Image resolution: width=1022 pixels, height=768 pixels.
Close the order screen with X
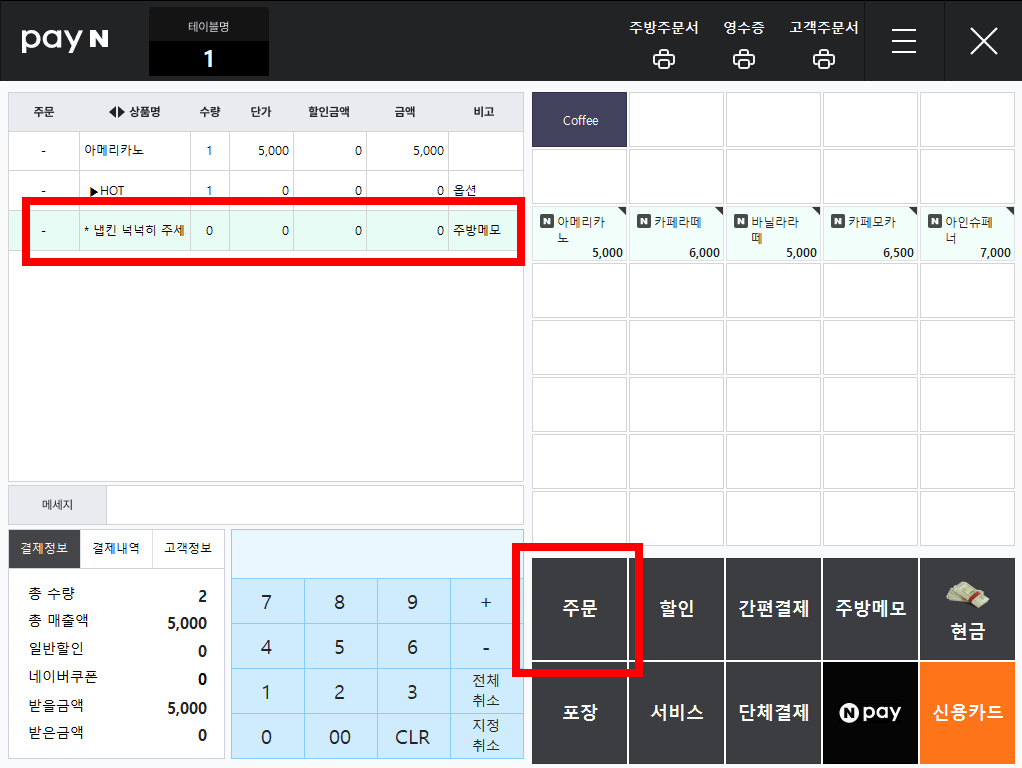click(x=984, y=40)
